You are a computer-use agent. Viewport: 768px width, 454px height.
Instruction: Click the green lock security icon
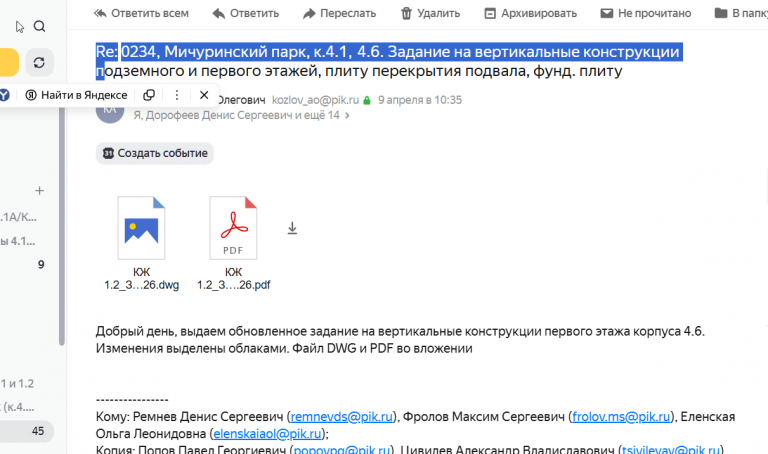pyautogui.click(x=367, y=100)
